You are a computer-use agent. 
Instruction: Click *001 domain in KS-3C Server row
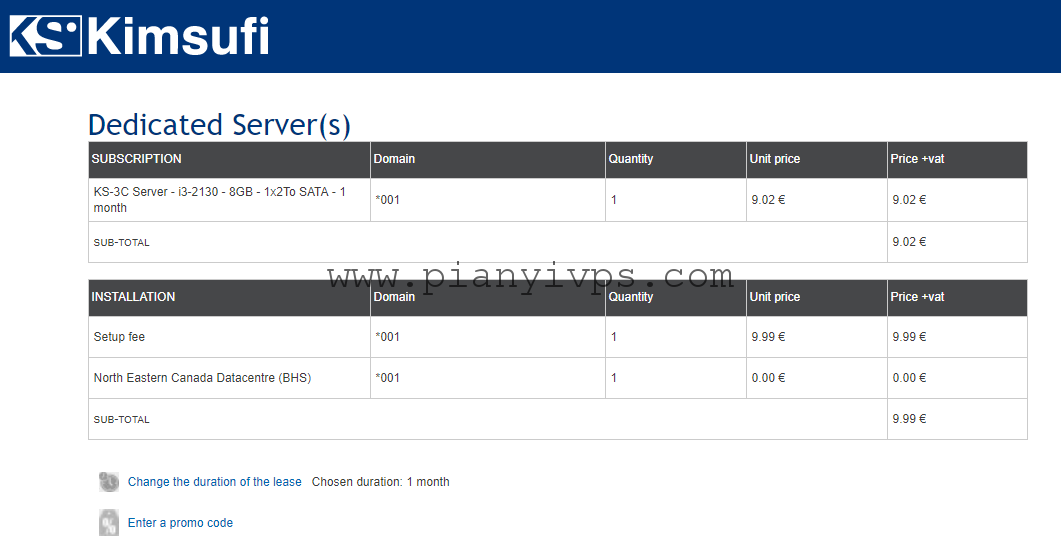click(388, 200)
